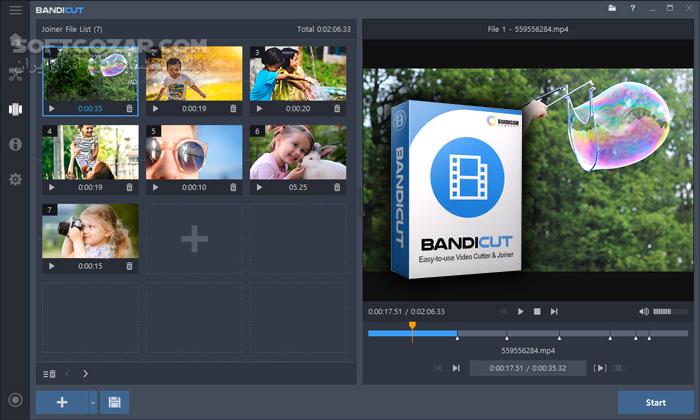This screenshot has width=700, height=420.
Task: Expand the dropdown arrow next to the plus button
Action: [93, 402]
